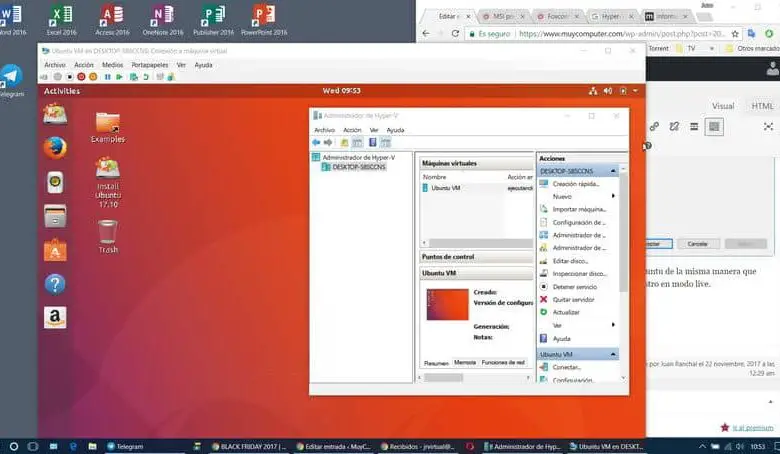The image size is (780, 454).
Task: Click the Turn Off stop icon in VM toolbar
Action: pyautogui.click(x=70, y=77)
